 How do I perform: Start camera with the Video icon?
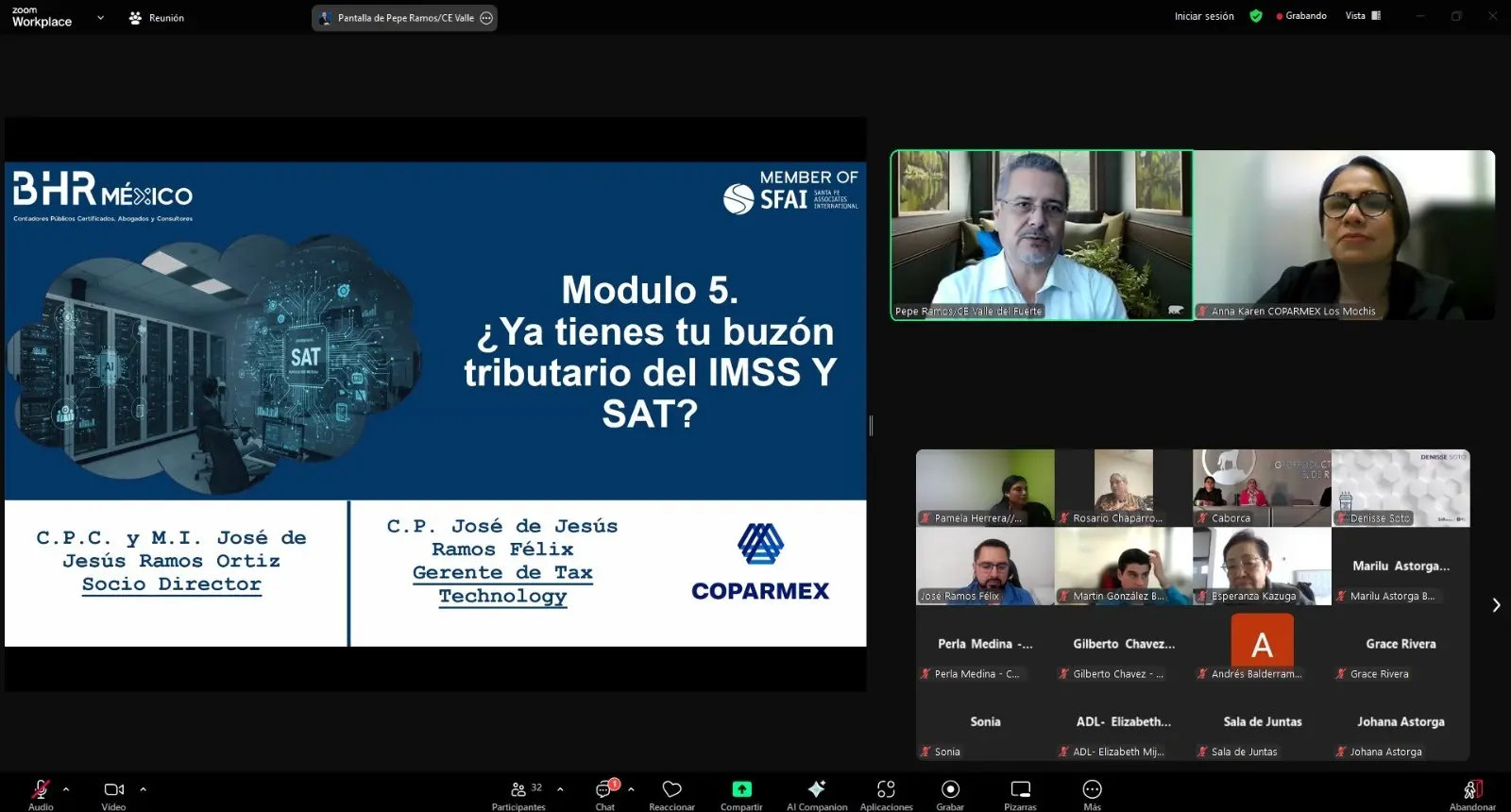tap(114, 788)
